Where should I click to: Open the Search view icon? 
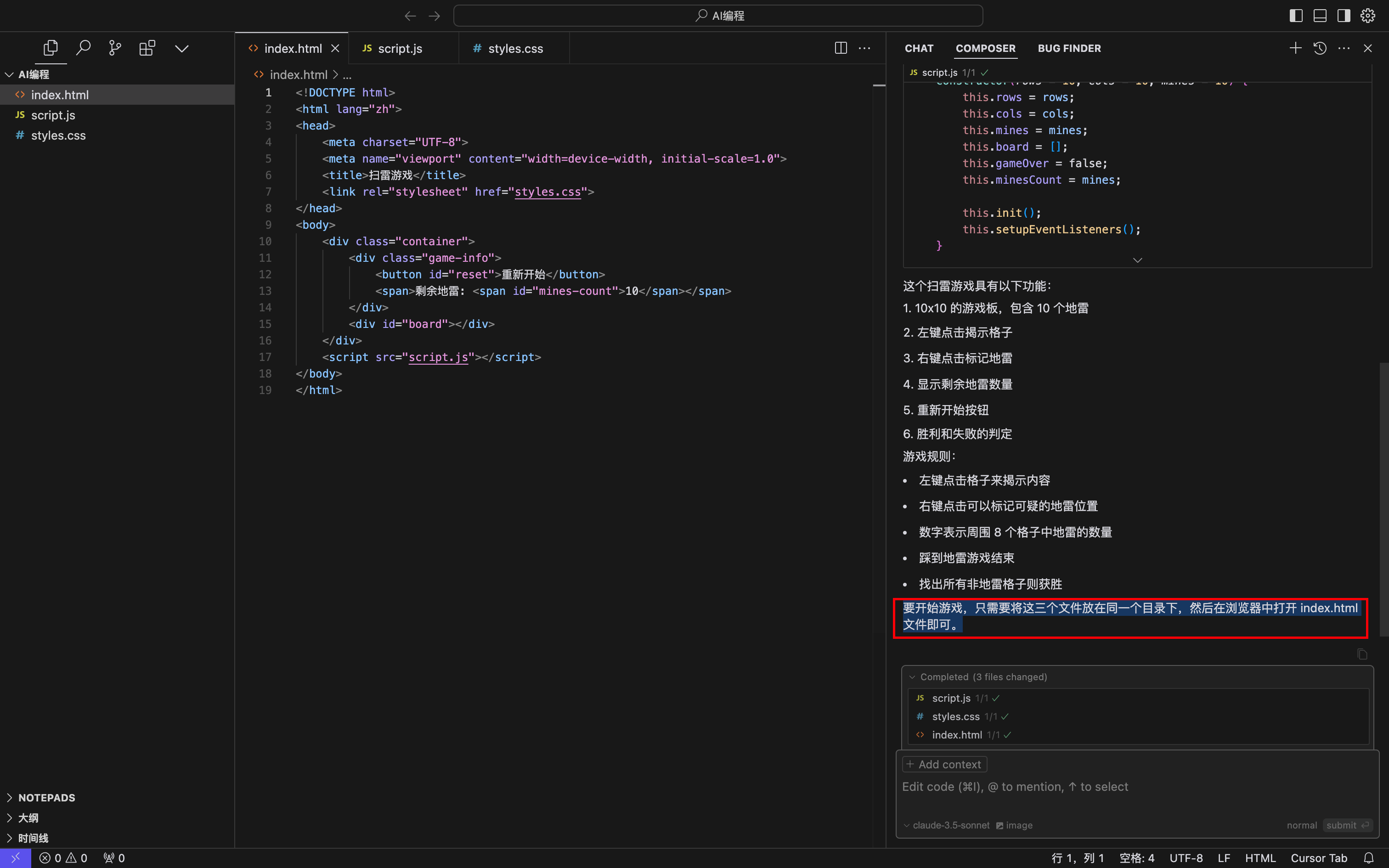83,48
